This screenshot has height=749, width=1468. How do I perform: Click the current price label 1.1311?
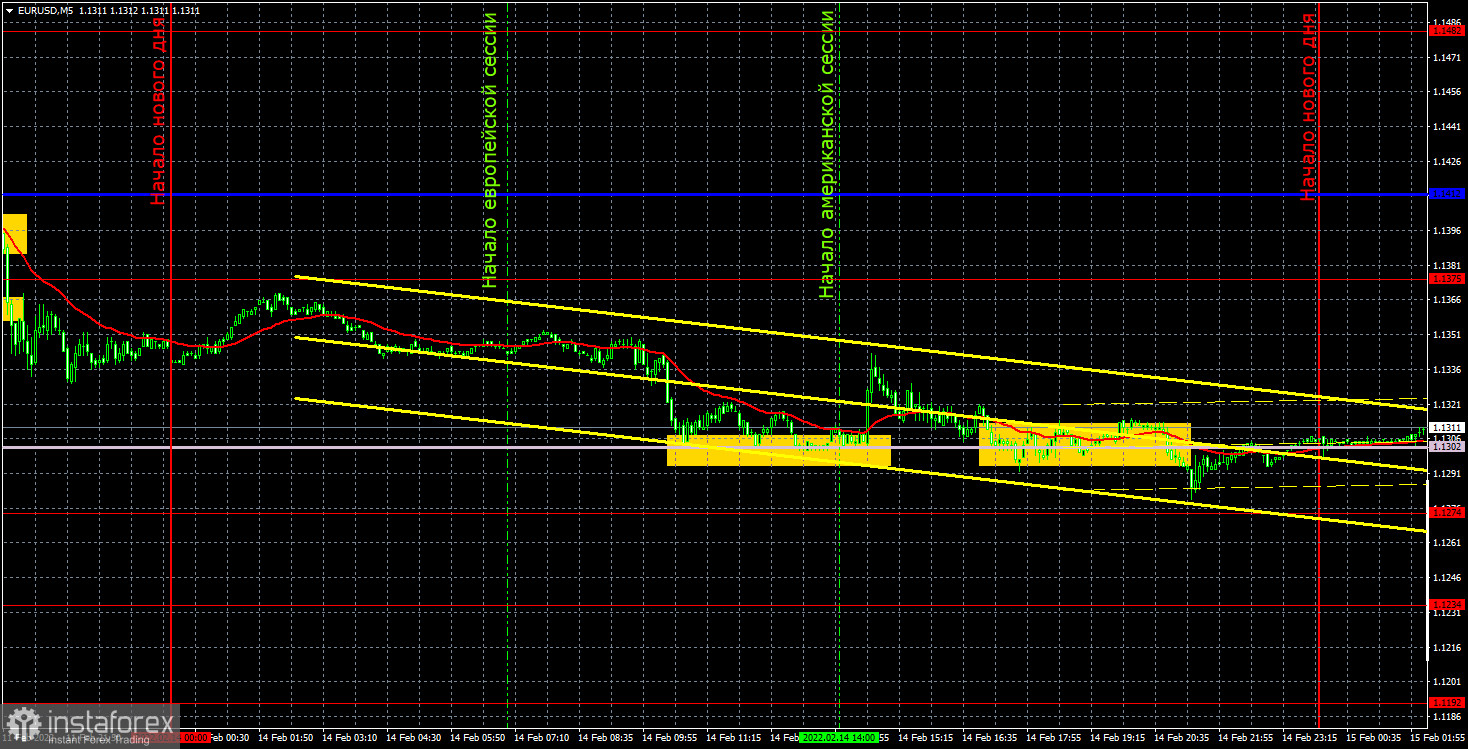(1447, 427)
